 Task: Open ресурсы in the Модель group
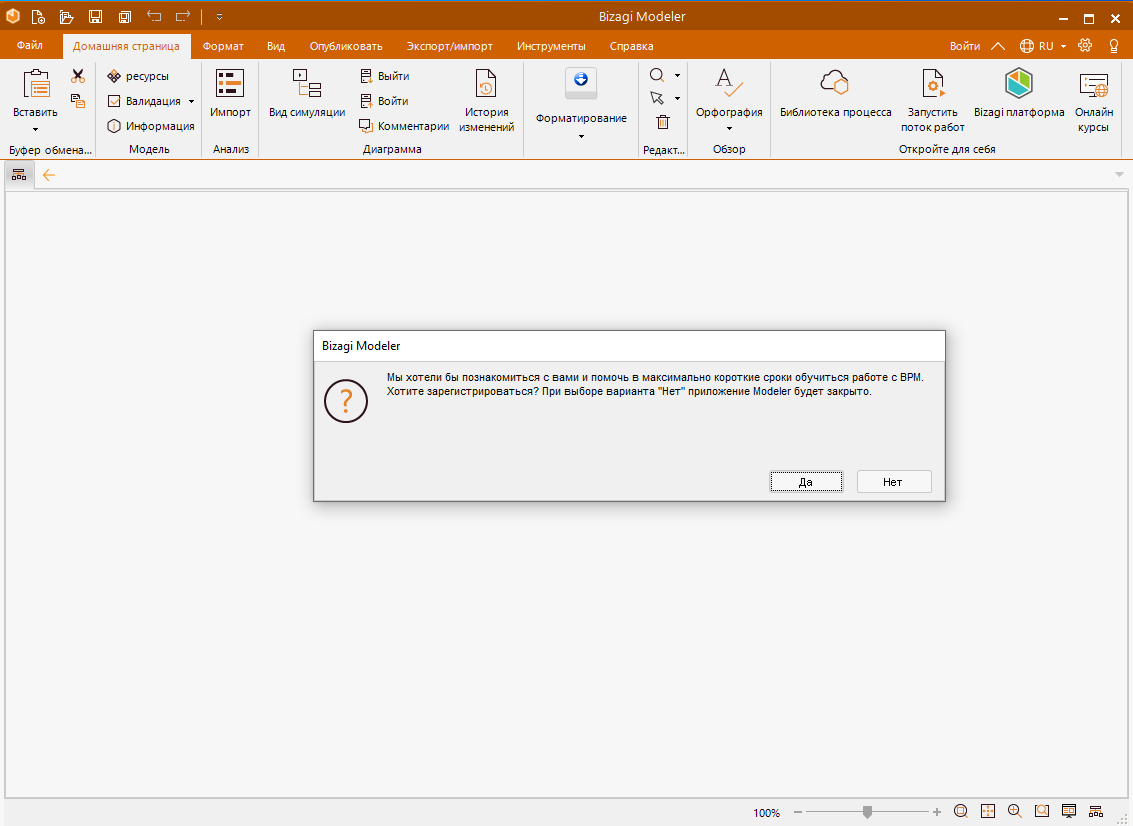pyautogui.click(x=138, y=76)
